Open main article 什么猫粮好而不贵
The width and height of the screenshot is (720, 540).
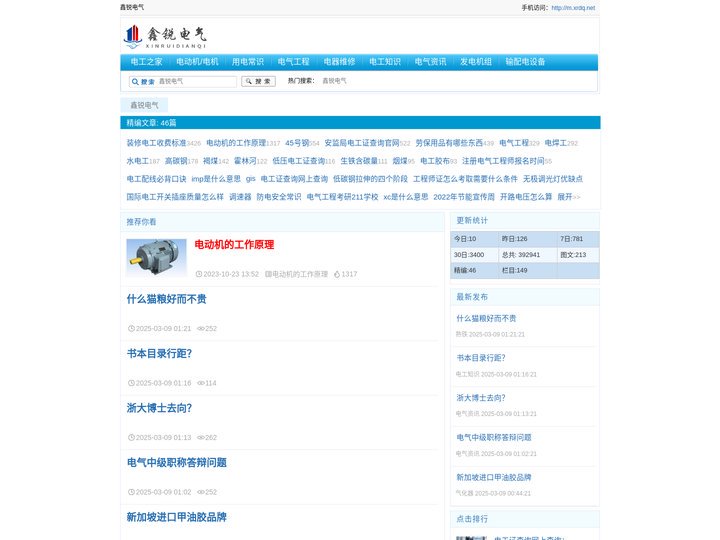pyautogui.click(x=166, y=299)
